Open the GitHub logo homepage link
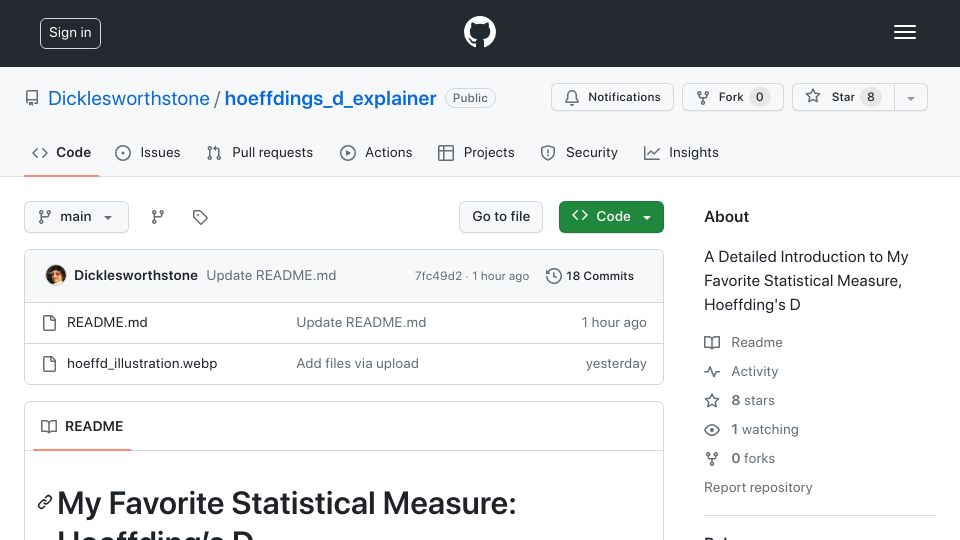 [479, 32]
